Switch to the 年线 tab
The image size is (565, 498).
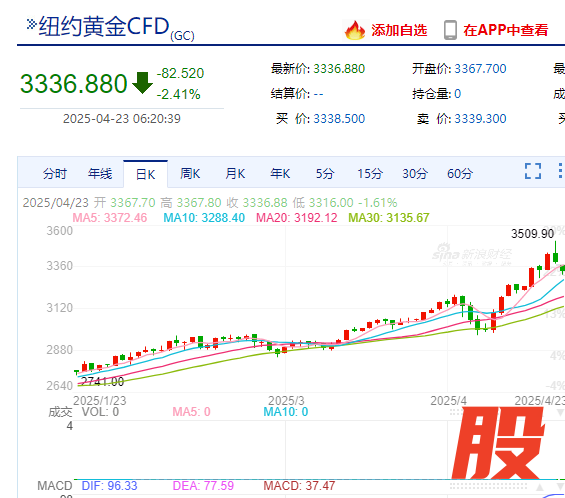[x=100, y=174]
